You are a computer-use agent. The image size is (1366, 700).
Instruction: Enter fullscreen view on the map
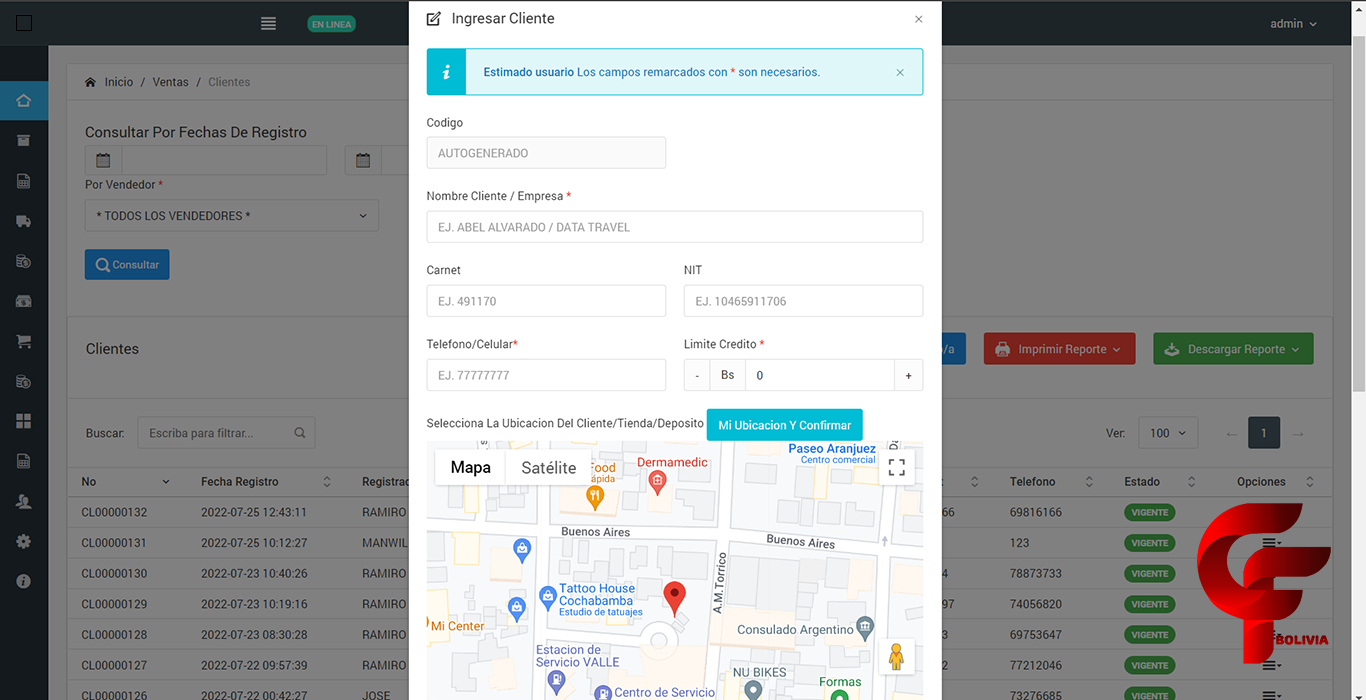tap(896, 467)
